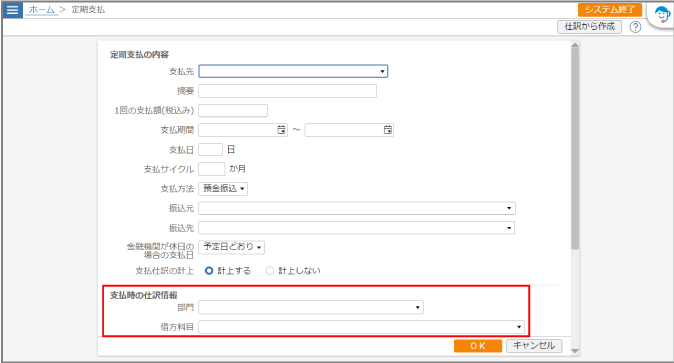Go to ホーム breadcrumb link
The width and height of the screenshot is (674, 363).
[42, 10]
